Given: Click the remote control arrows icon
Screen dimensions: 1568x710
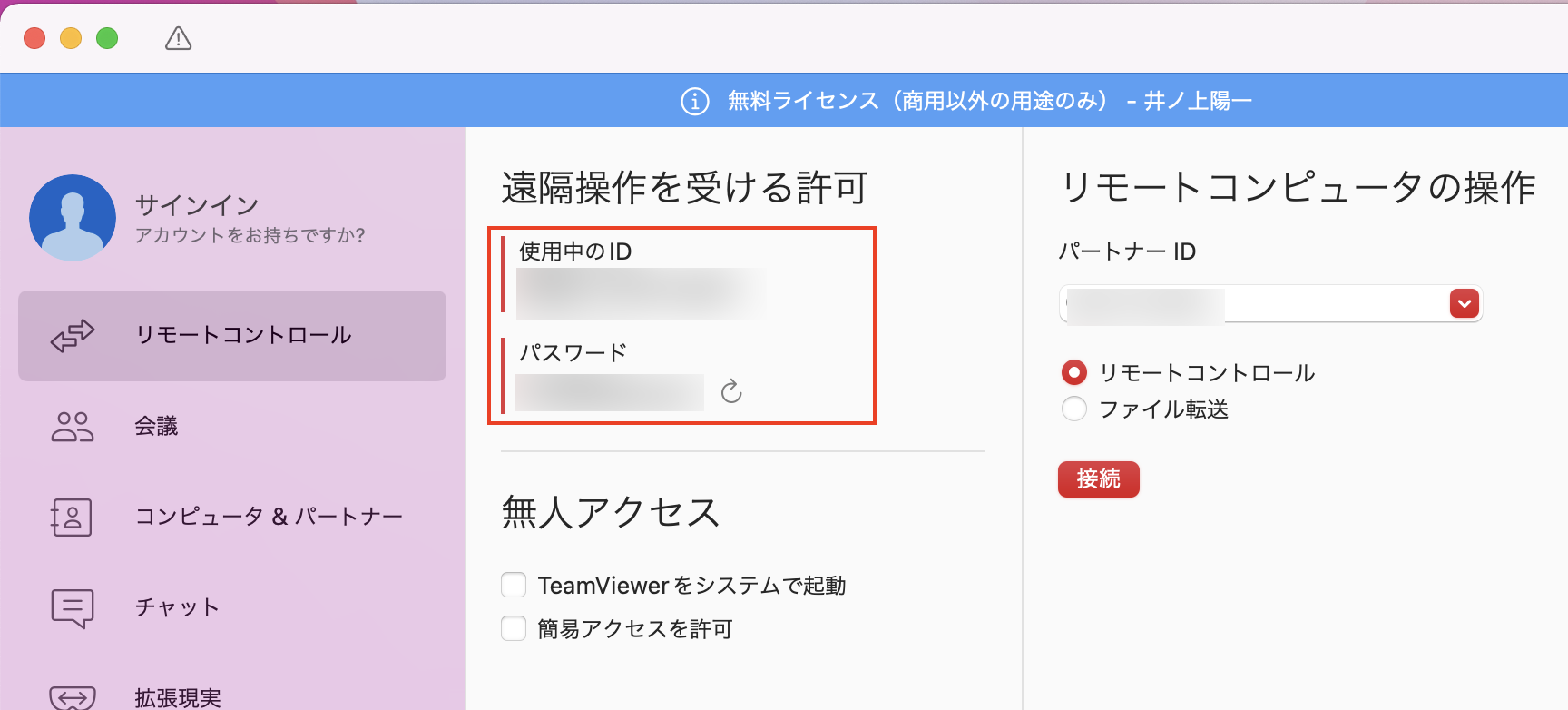Looking at the screenshot, I should (73, 335).
